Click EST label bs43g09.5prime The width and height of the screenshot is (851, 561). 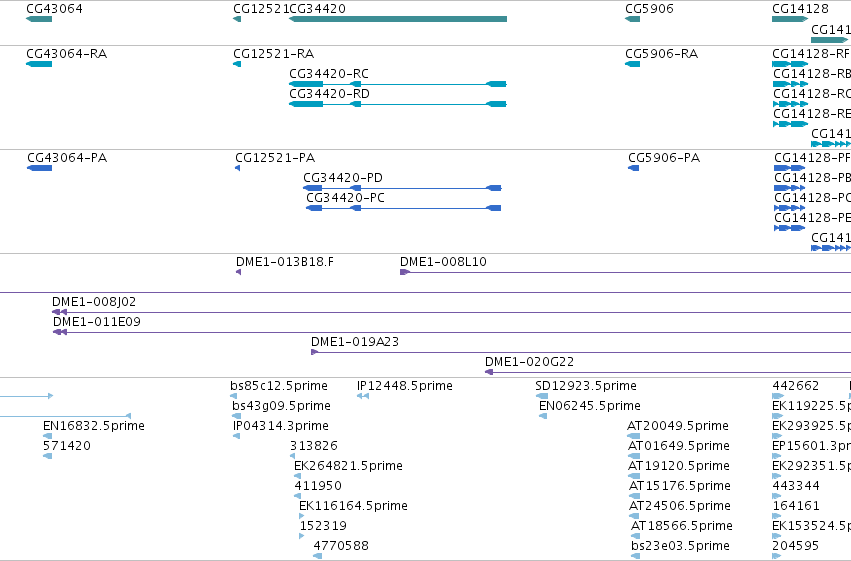(282, 406)
